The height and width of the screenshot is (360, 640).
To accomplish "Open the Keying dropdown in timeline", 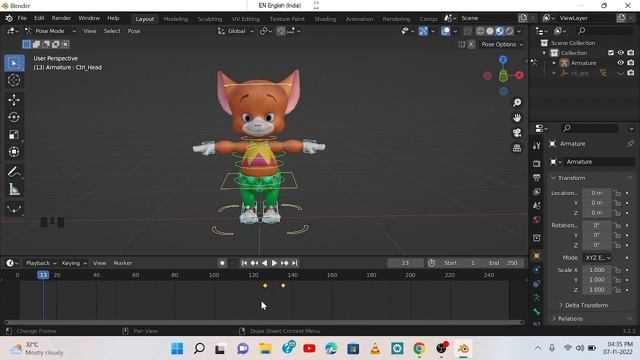I will pyautogui.click(x=74, y=263).
